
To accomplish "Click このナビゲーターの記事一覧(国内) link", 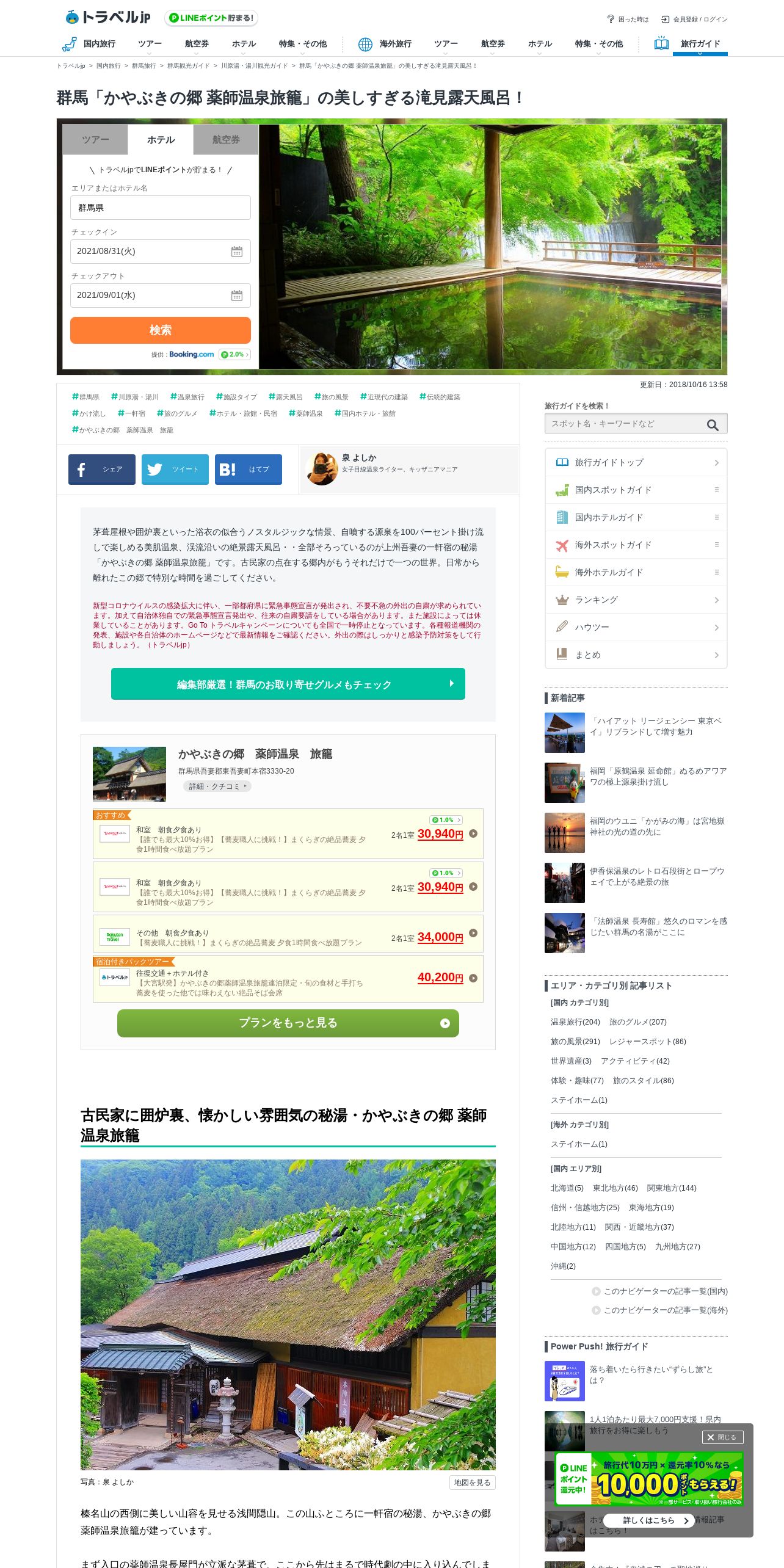I will click(666, 1291).
